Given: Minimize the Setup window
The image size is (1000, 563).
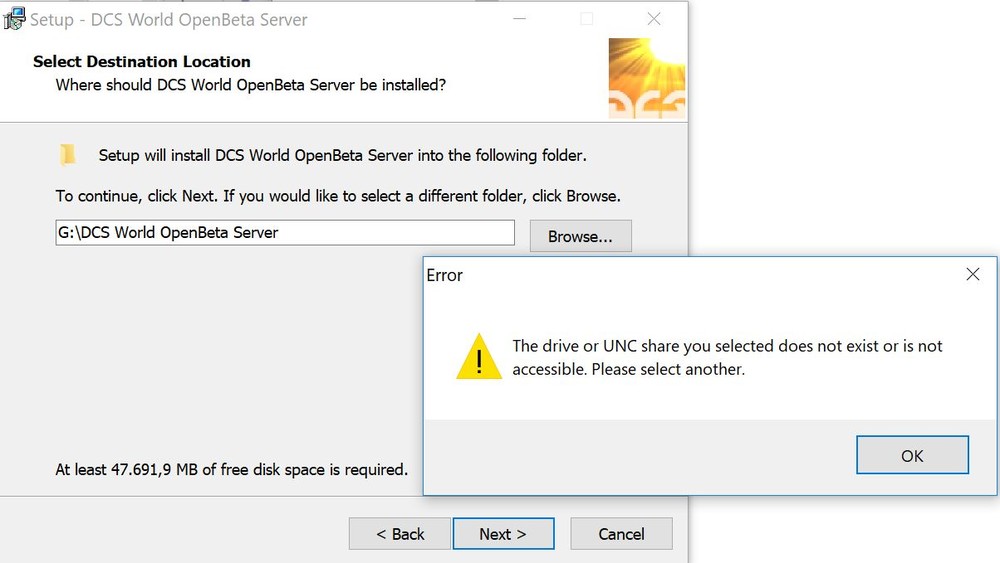Looking at the screenshot, I should click(520, 19).
